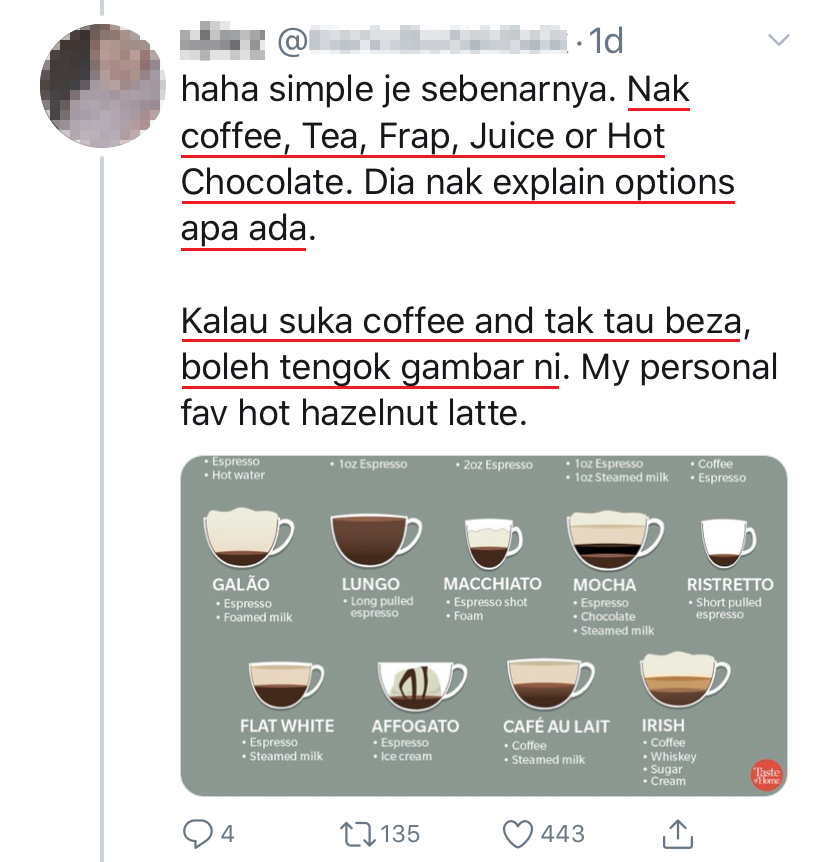This screenshot has width=828, height=862.
Task: Click the 1d timestamp link
Action: coord(606,41)
